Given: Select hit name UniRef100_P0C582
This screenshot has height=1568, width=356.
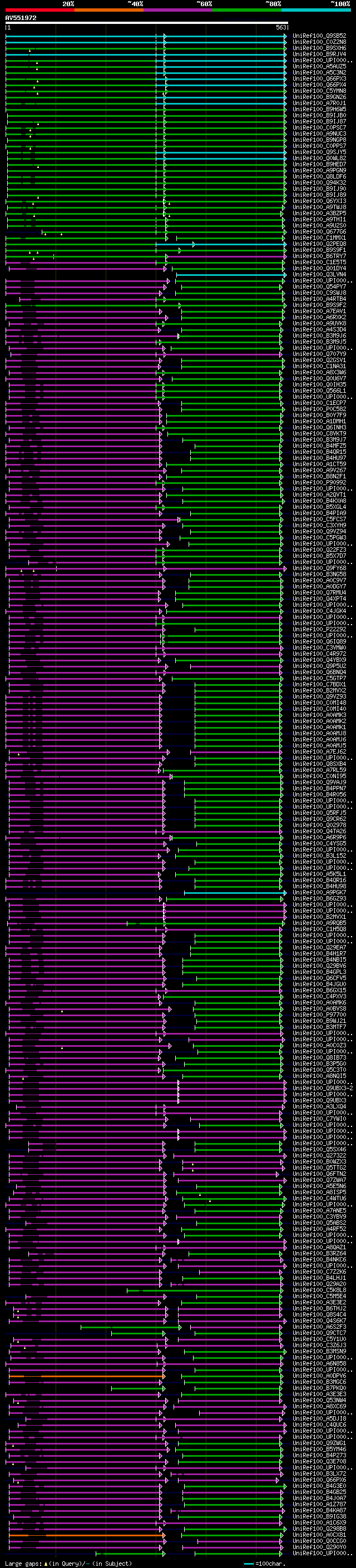Looking at the screenshot, I should 319,409.
